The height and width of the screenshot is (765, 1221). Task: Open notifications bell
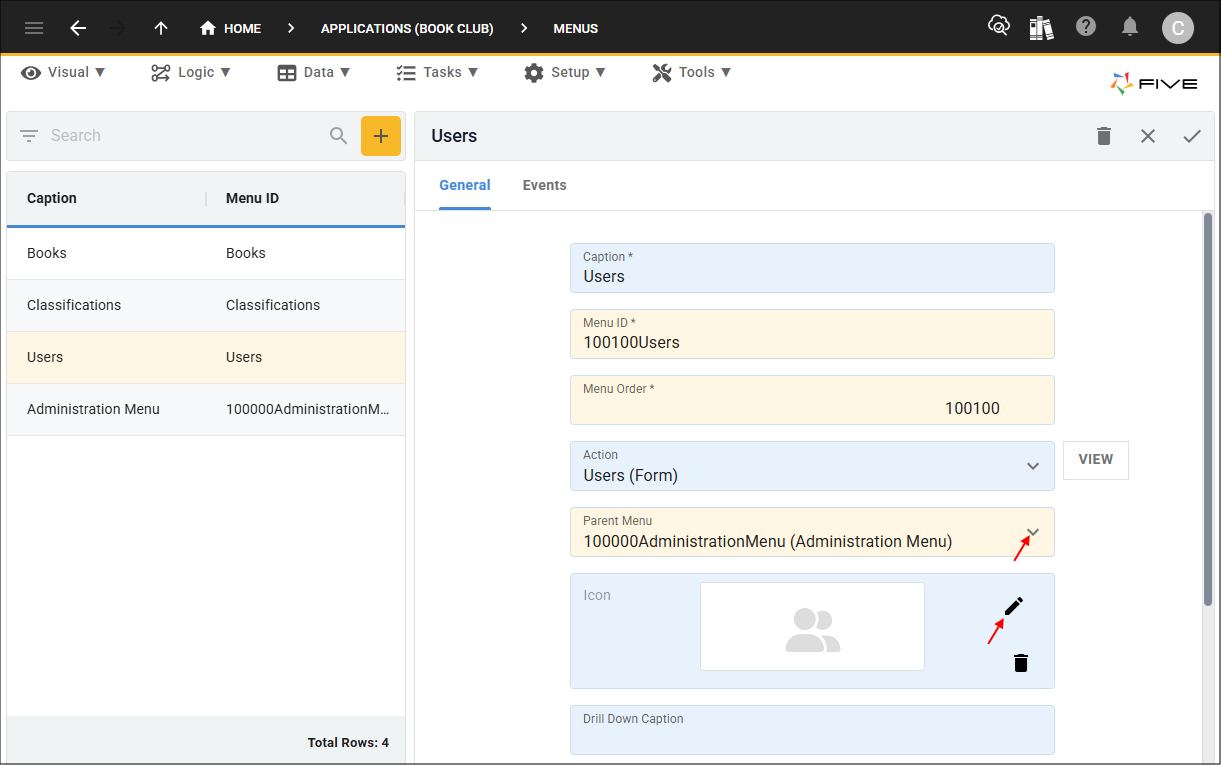pos(1130,27)
